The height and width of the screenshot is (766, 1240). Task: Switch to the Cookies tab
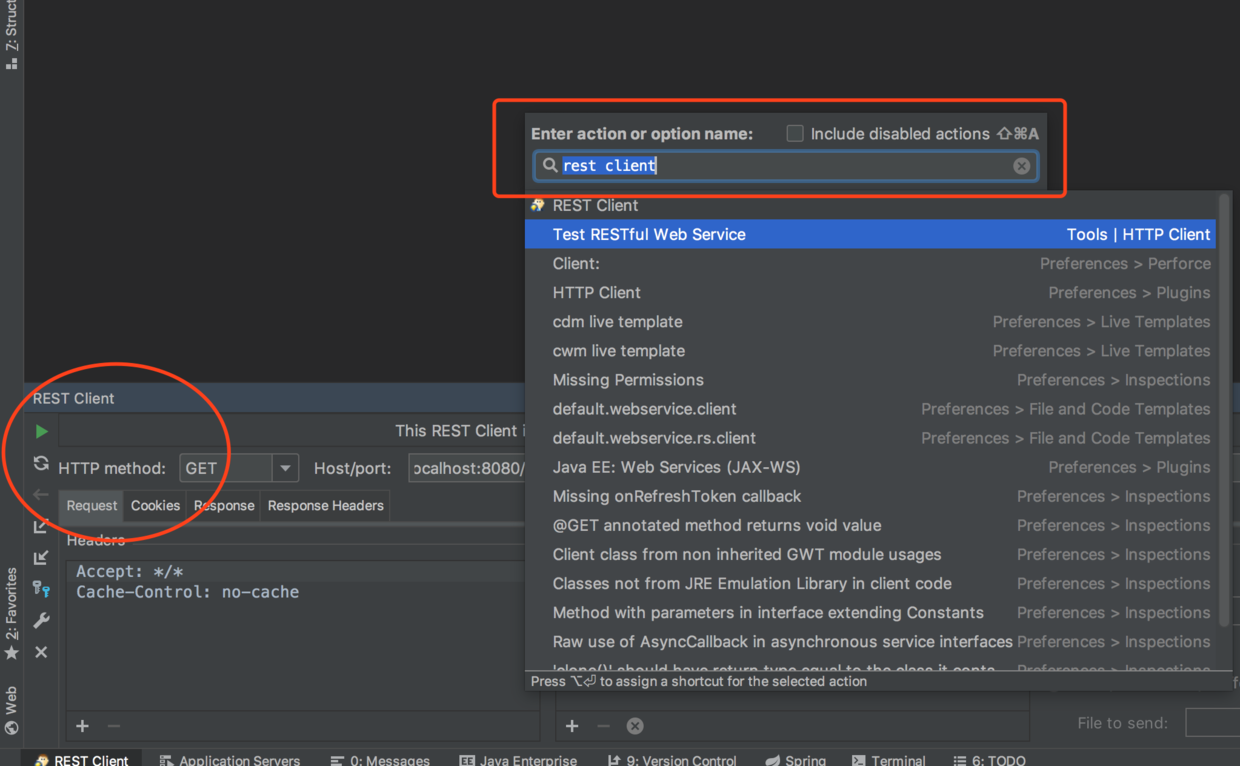(155, 505)
